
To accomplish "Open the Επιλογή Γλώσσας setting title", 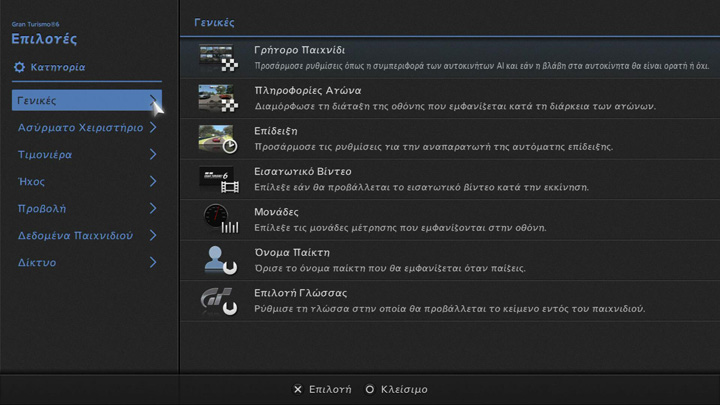I will click(301, 293).
